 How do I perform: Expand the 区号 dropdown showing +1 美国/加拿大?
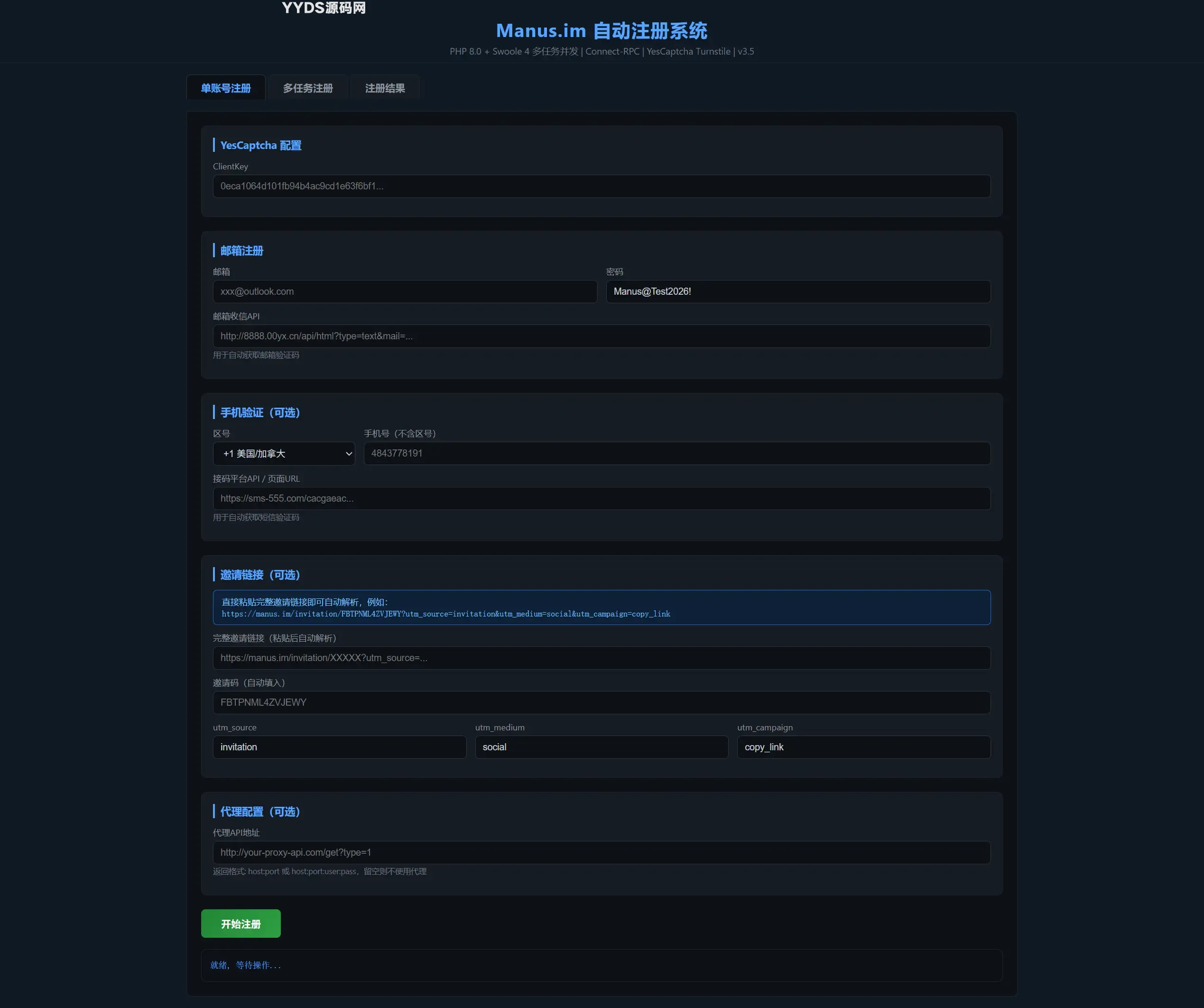284,453
